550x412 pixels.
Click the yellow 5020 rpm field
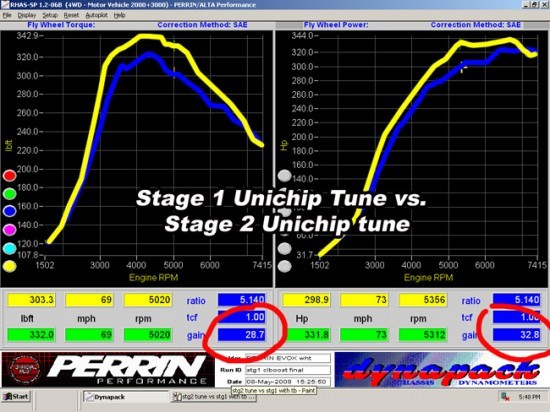[x=148, y=300]
